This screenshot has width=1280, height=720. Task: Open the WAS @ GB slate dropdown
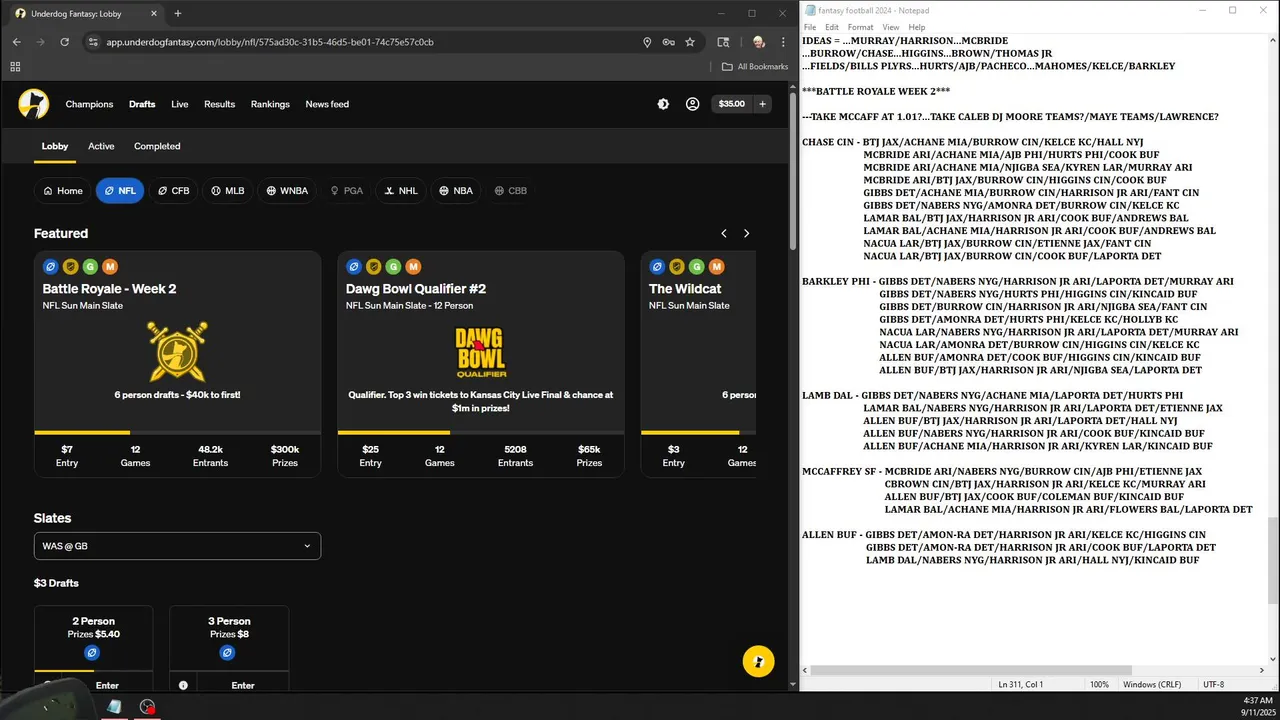177,546
